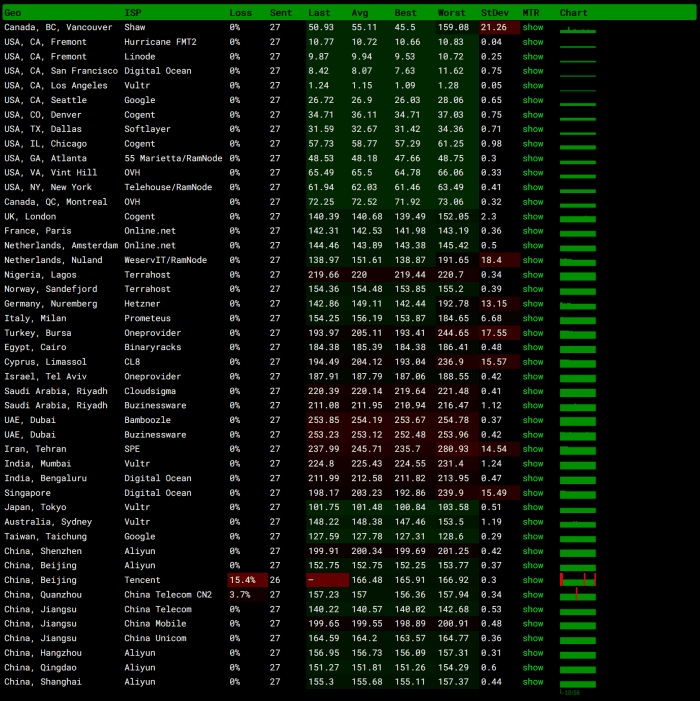Show MTR for Turkey Bursa Oneprovider
Viewport: 700px width, 701px height.
pos(533,333)
